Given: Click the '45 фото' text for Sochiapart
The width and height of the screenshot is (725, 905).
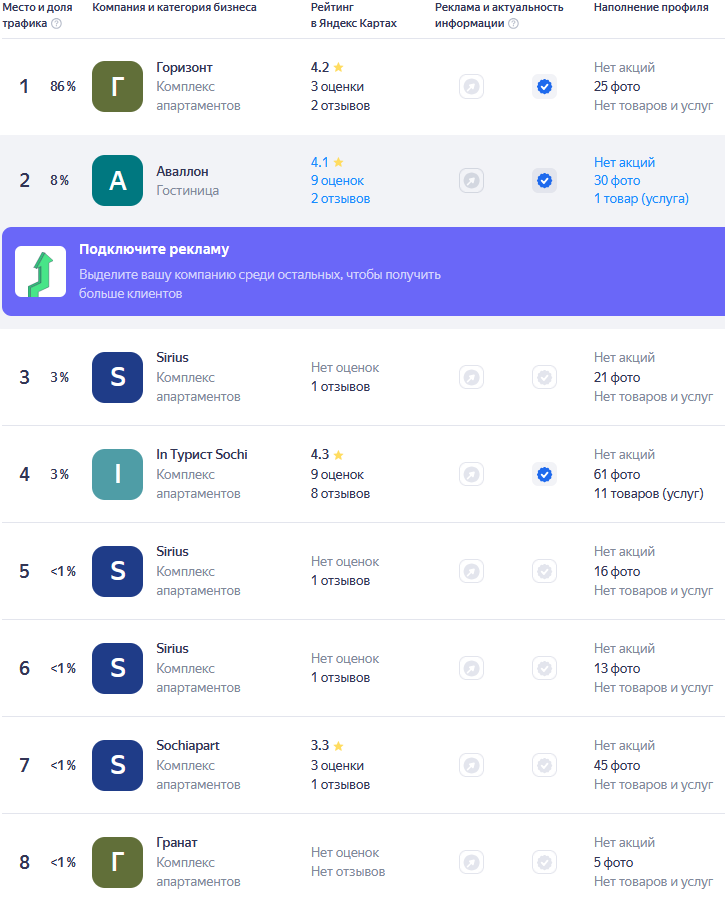Looking at the screenshot, I should tap(617, 765).
